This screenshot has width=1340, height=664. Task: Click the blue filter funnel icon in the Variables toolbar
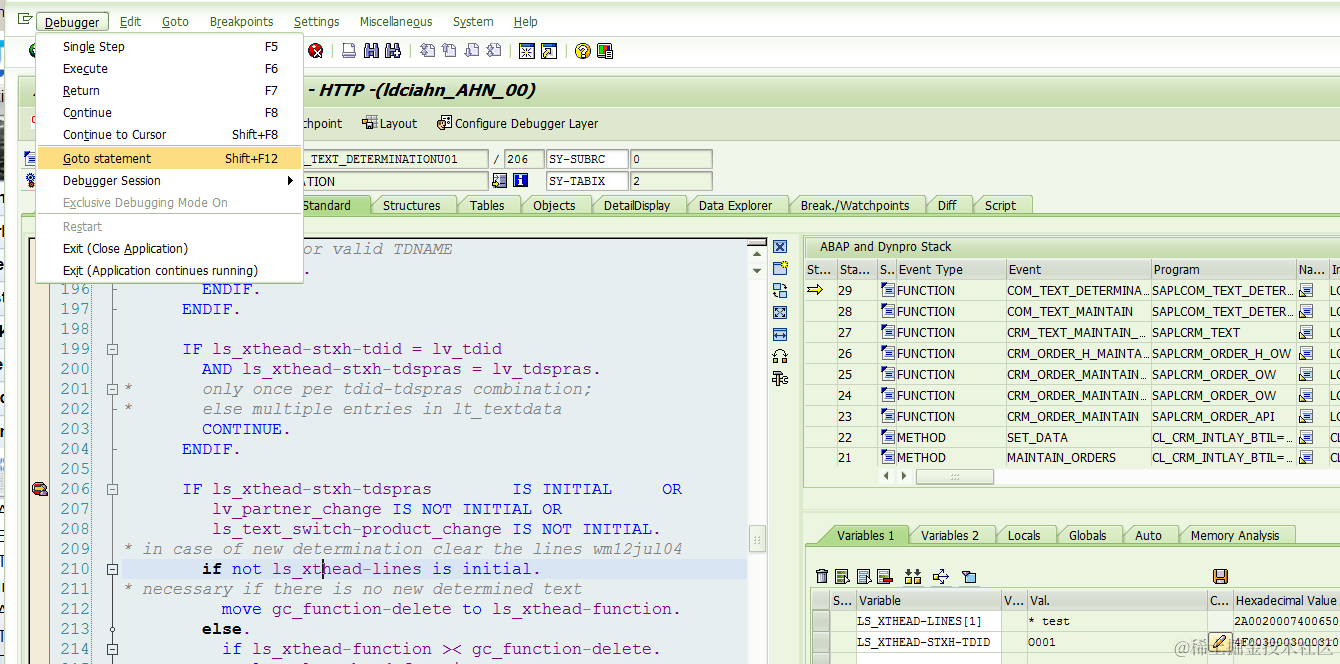968,576
